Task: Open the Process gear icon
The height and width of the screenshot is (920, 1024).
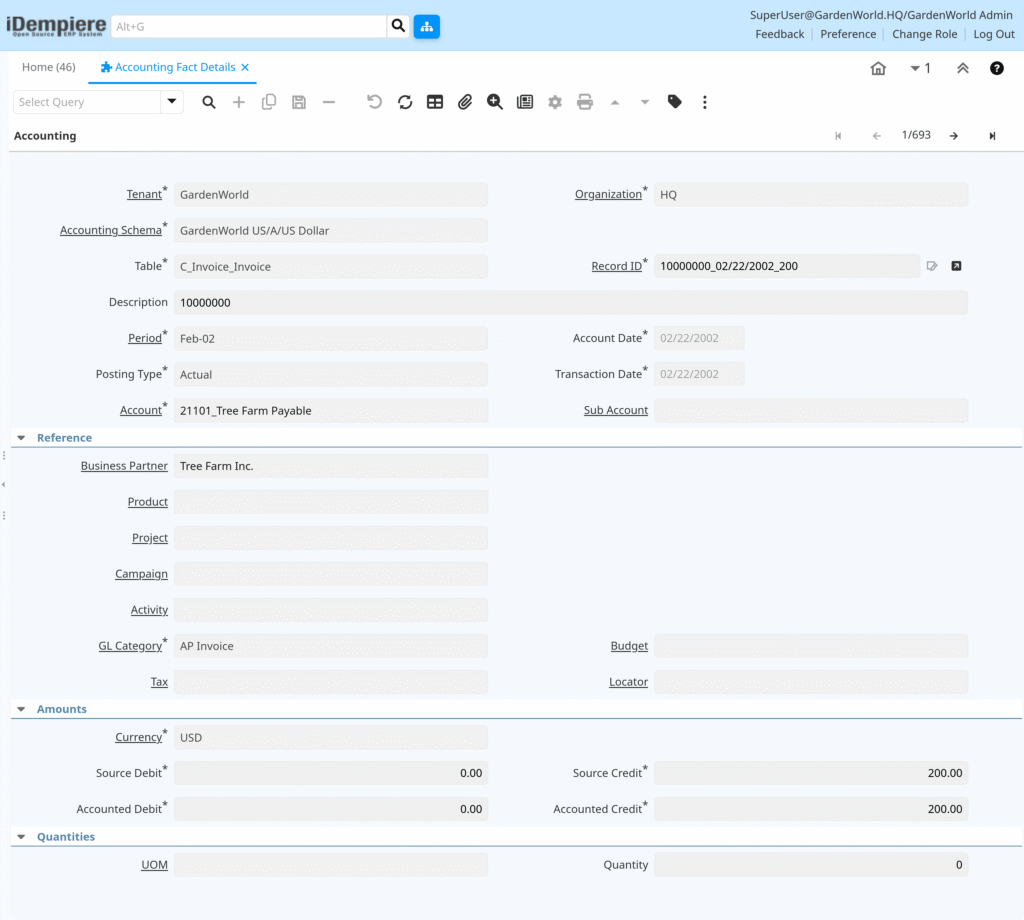Action: [x=555, y=102]
